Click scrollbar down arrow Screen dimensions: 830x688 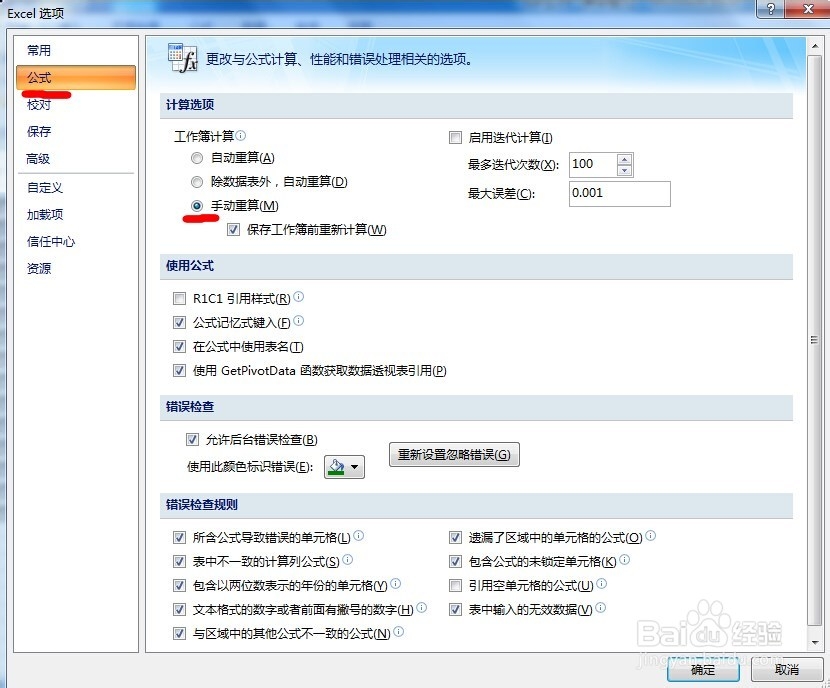815,643
